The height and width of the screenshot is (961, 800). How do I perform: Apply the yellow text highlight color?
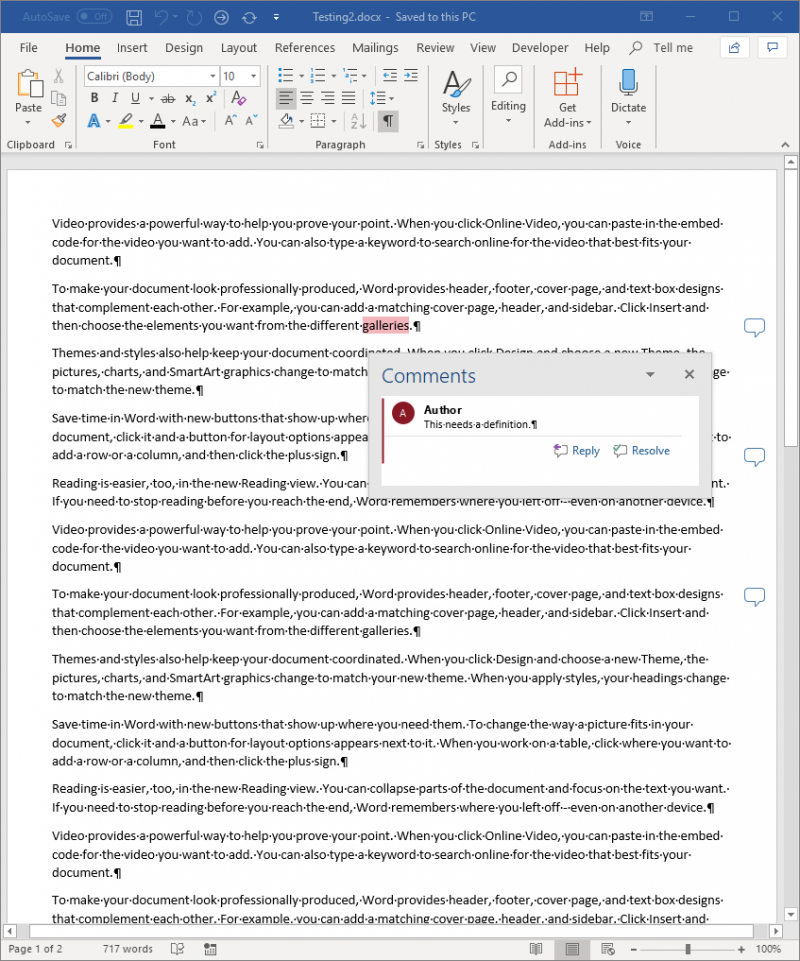[x=126, y=121]
